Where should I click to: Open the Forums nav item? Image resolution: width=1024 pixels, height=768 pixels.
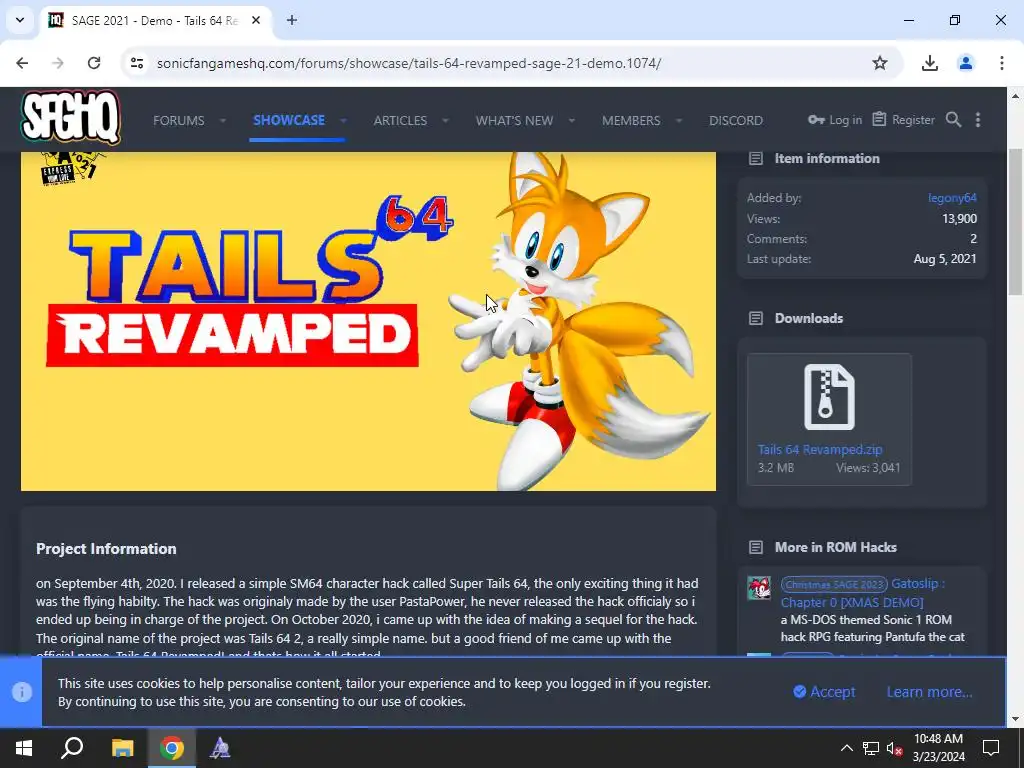tap(179, 120)
